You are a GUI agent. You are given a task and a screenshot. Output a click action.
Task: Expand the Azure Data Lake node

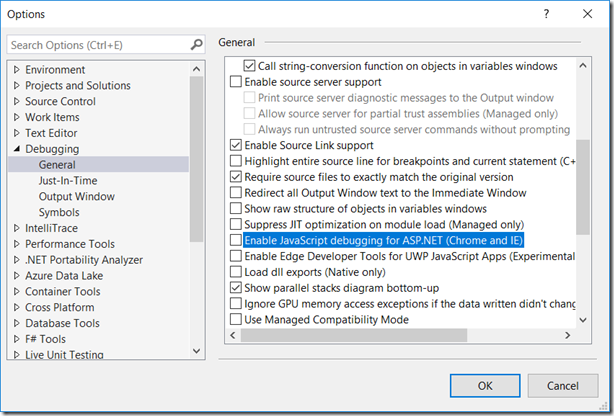[x=16, y=276]
